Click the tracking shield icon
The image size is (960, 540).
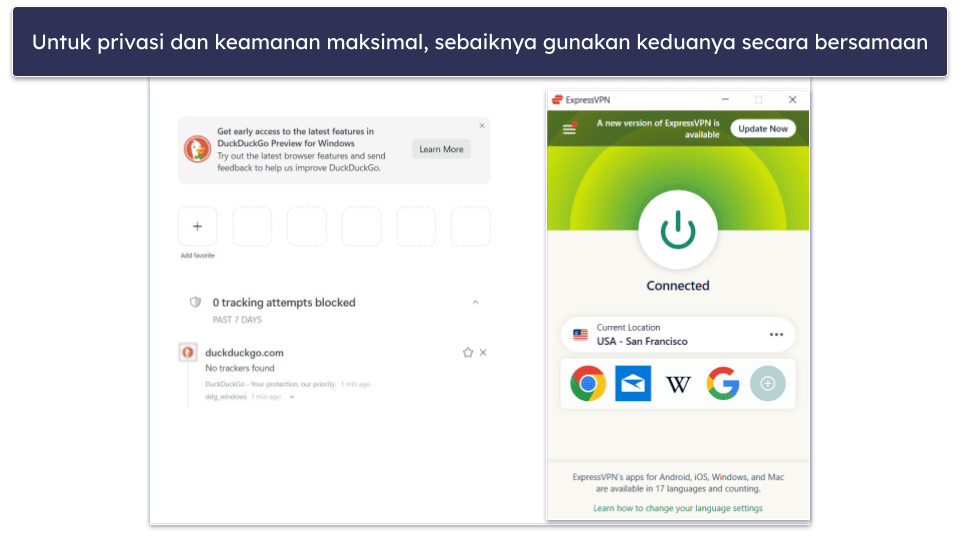[x=195, y=302]
